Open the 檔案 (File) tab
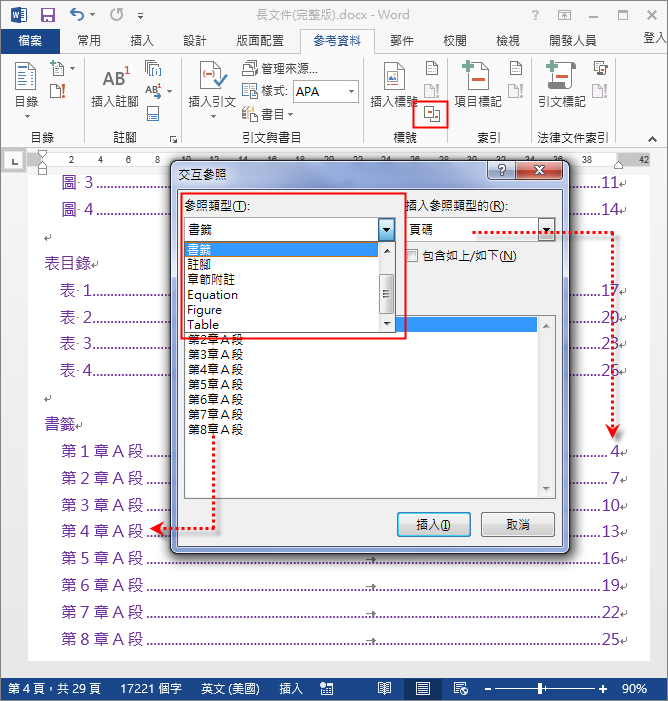 (x=30, y=41)
